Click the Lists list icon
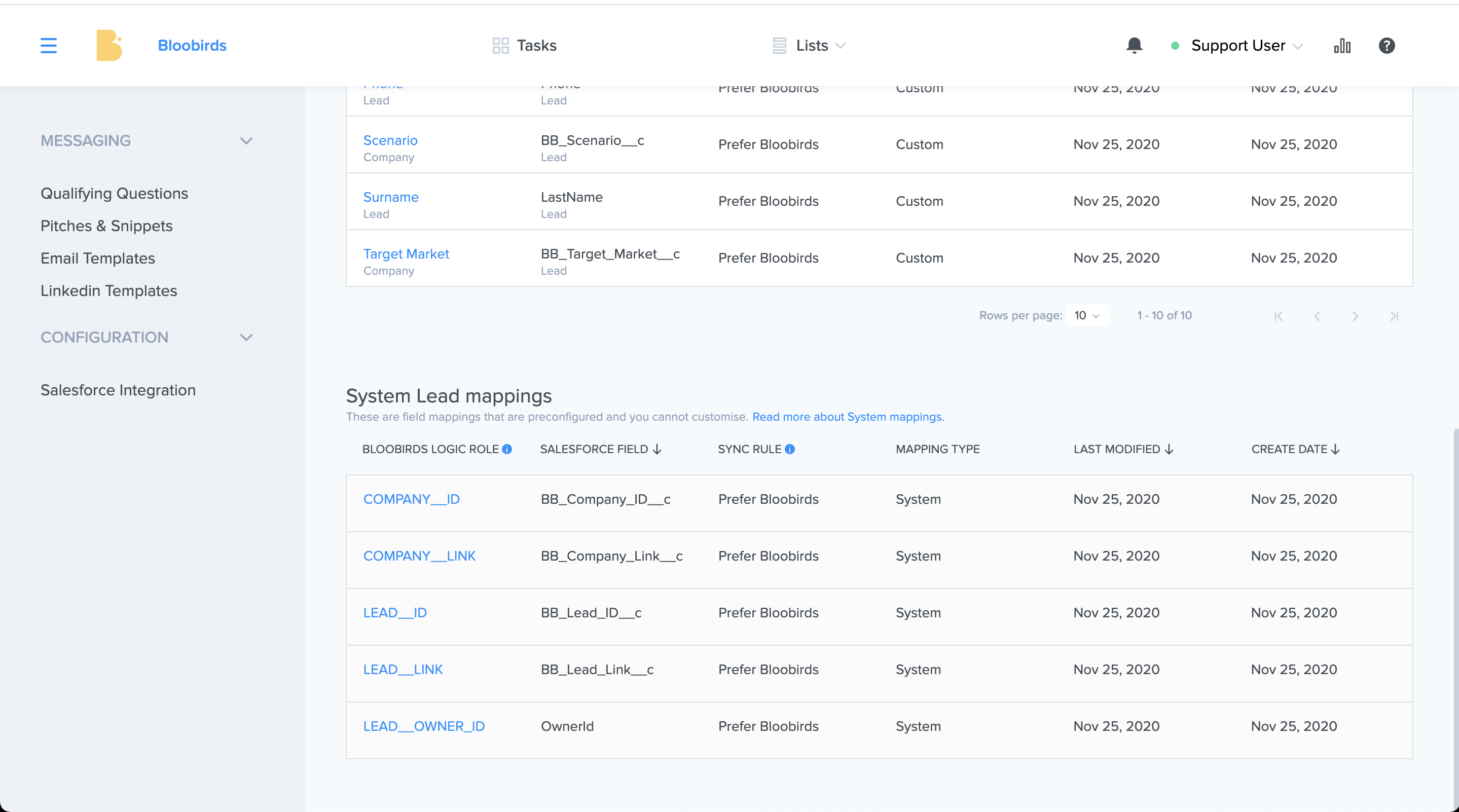The image size is (1459, 812). coord(779,45)
